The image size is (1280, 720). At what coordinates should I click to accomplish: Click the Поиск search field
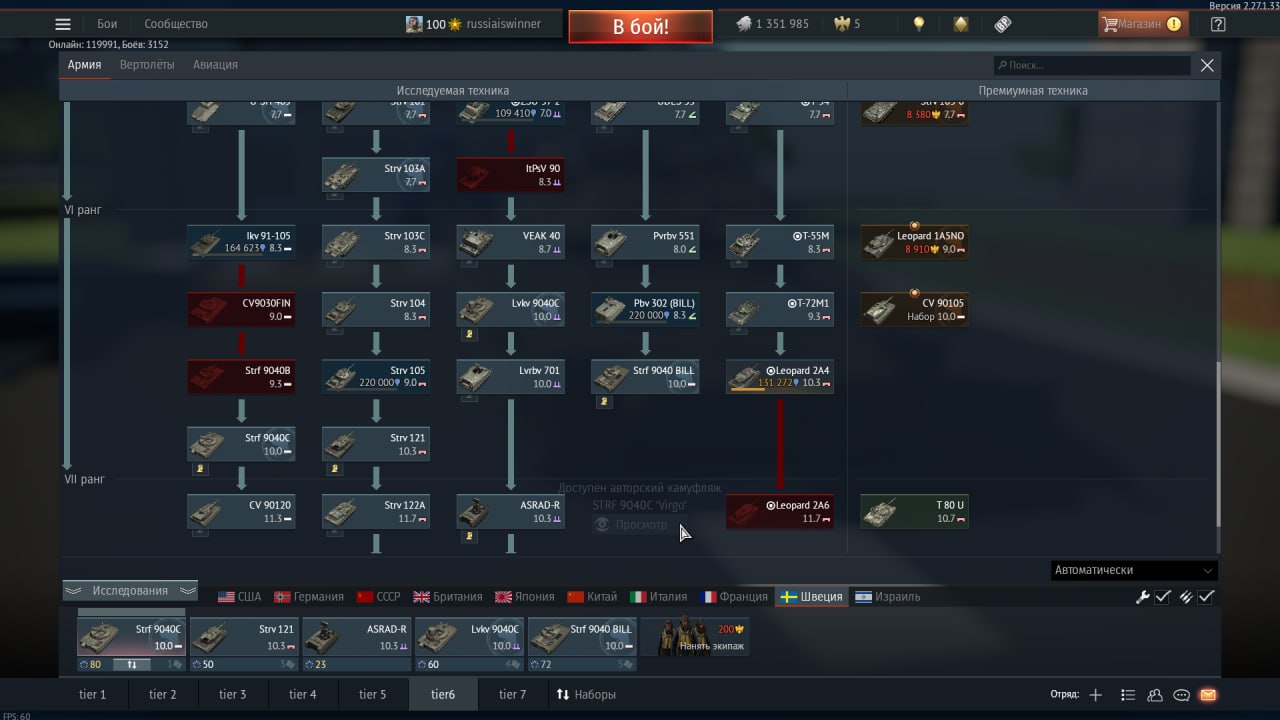[x=1092, y=65]
